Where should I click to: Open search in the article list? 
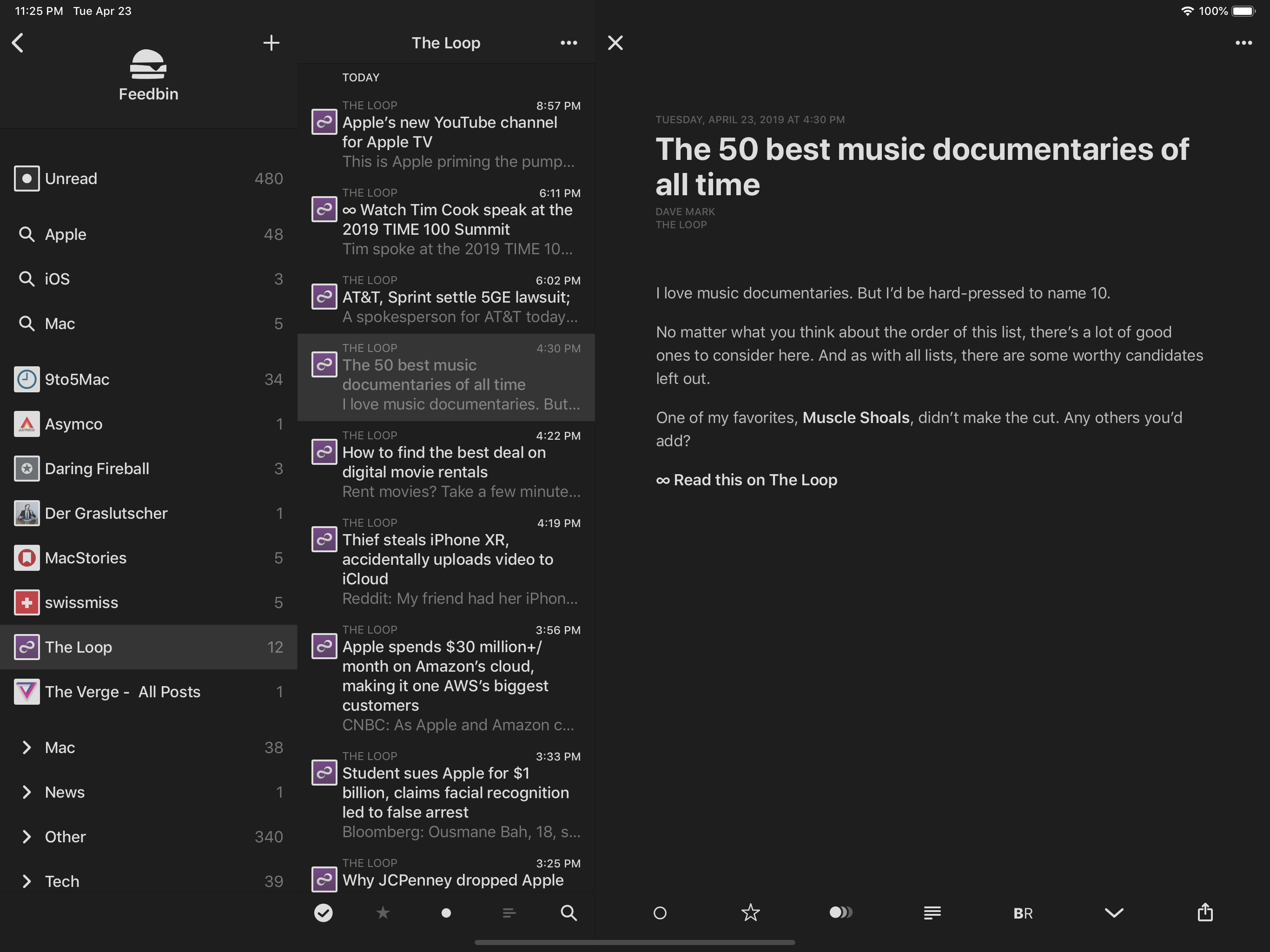(x=569, y=913)
